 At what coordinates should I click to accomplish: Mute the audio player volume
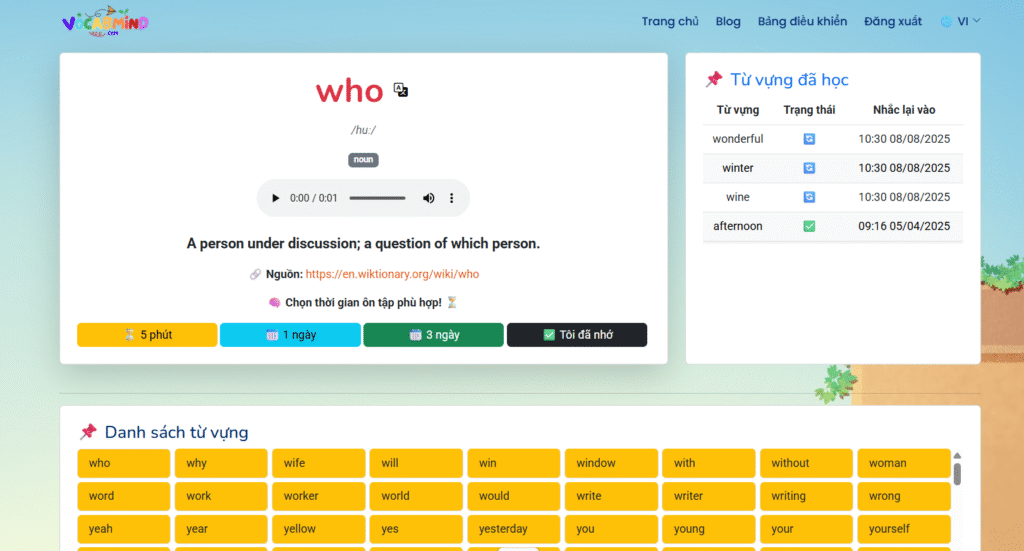(x=429, y=198)
